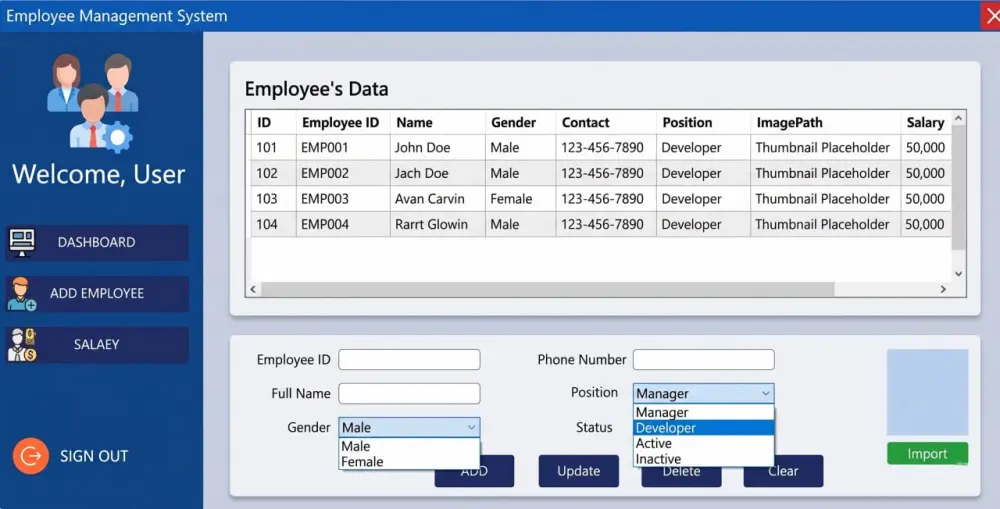
Task: Click the ID column header
Action: [x=274, y=122]
